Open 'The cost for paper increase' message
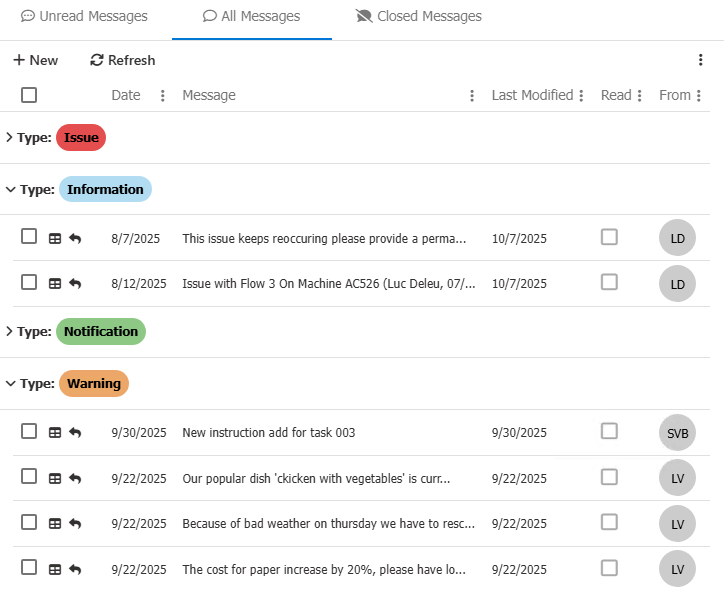This screenshot has width=724, height=590. 324,570
